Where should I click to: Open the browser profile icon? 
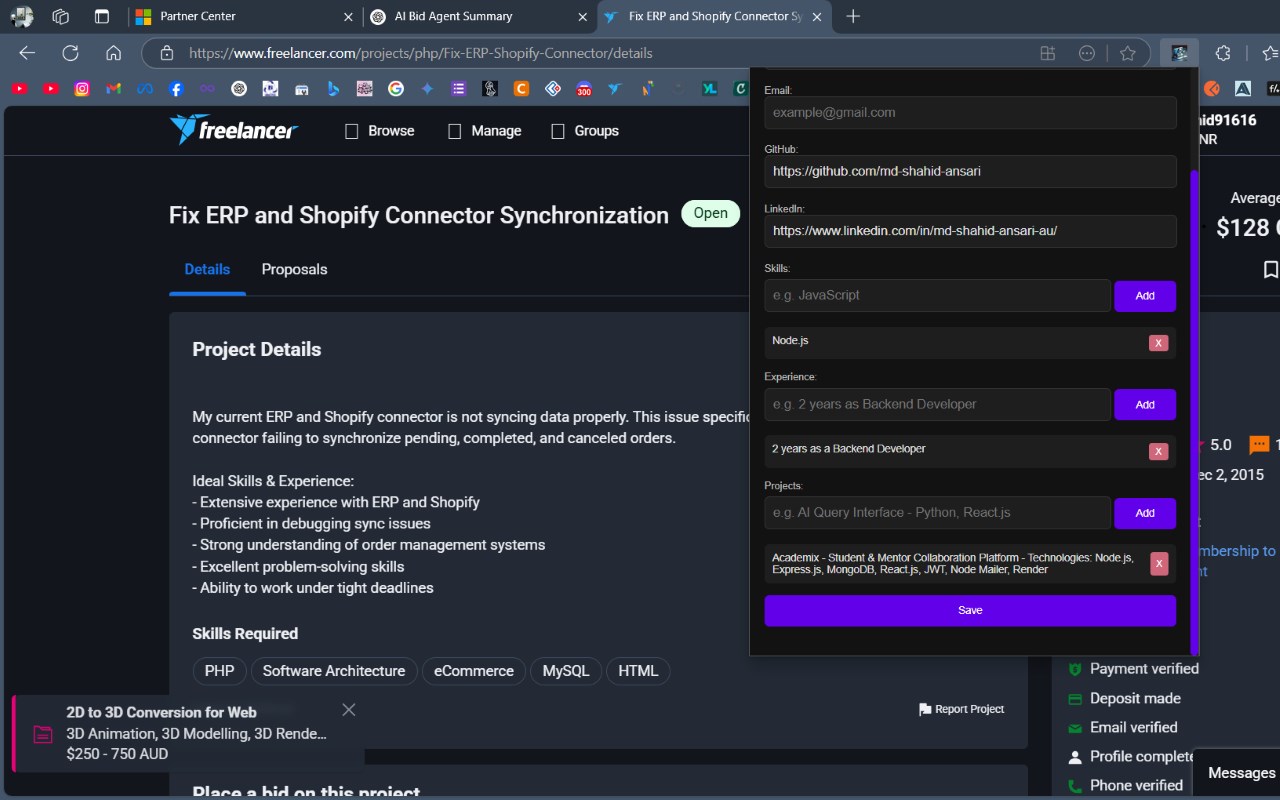pyautogui.click(x=22, y=16)
